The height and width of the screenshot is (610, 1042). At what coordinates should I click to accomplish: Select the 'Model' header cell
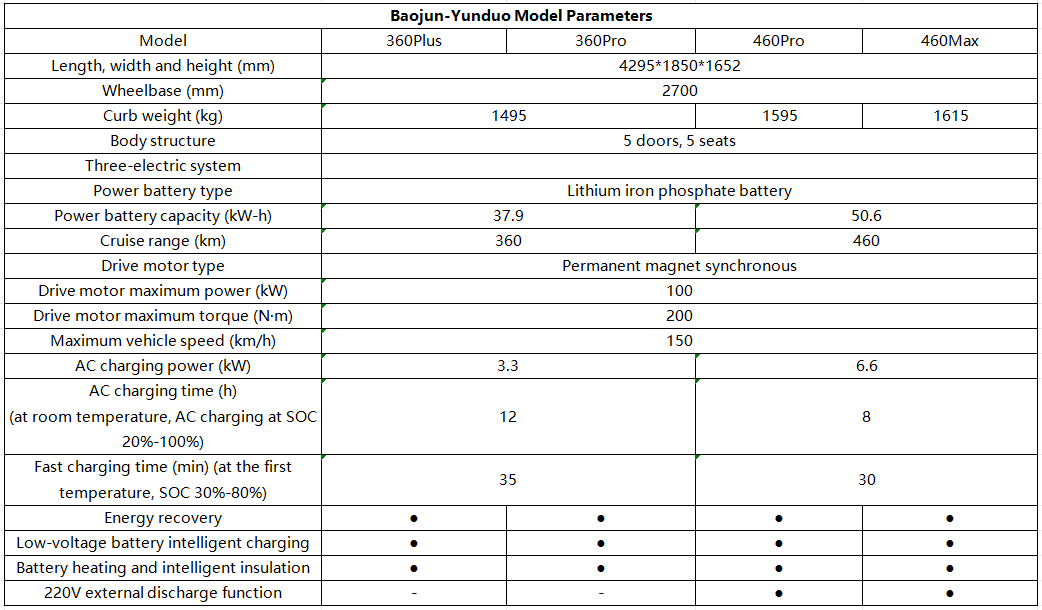(163, 41)
